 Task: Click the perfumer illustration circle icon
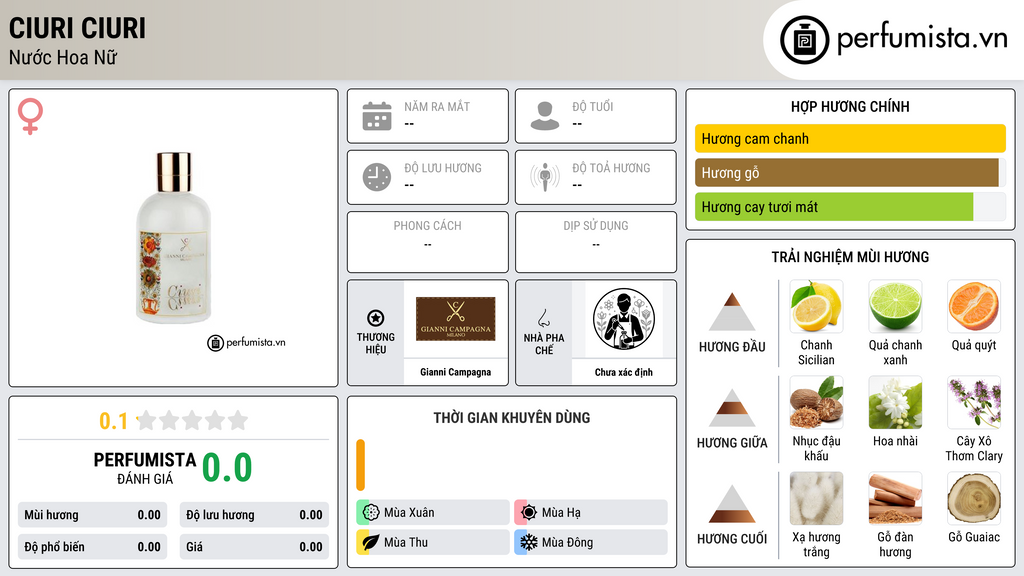(624, 319)
